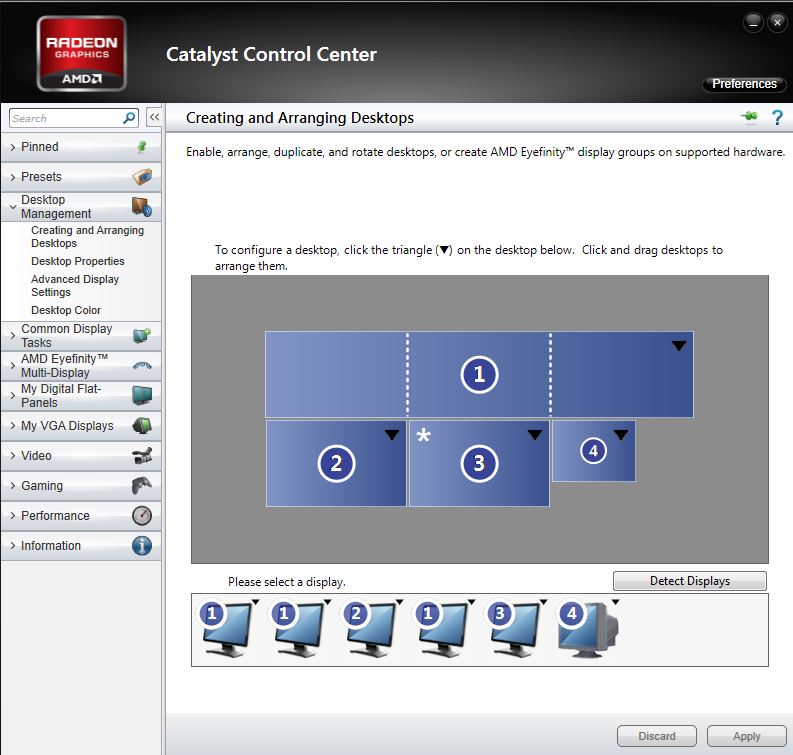Minimize the Catalyst Control Center window
793x755 pixels.
click(x=753, y=22)
